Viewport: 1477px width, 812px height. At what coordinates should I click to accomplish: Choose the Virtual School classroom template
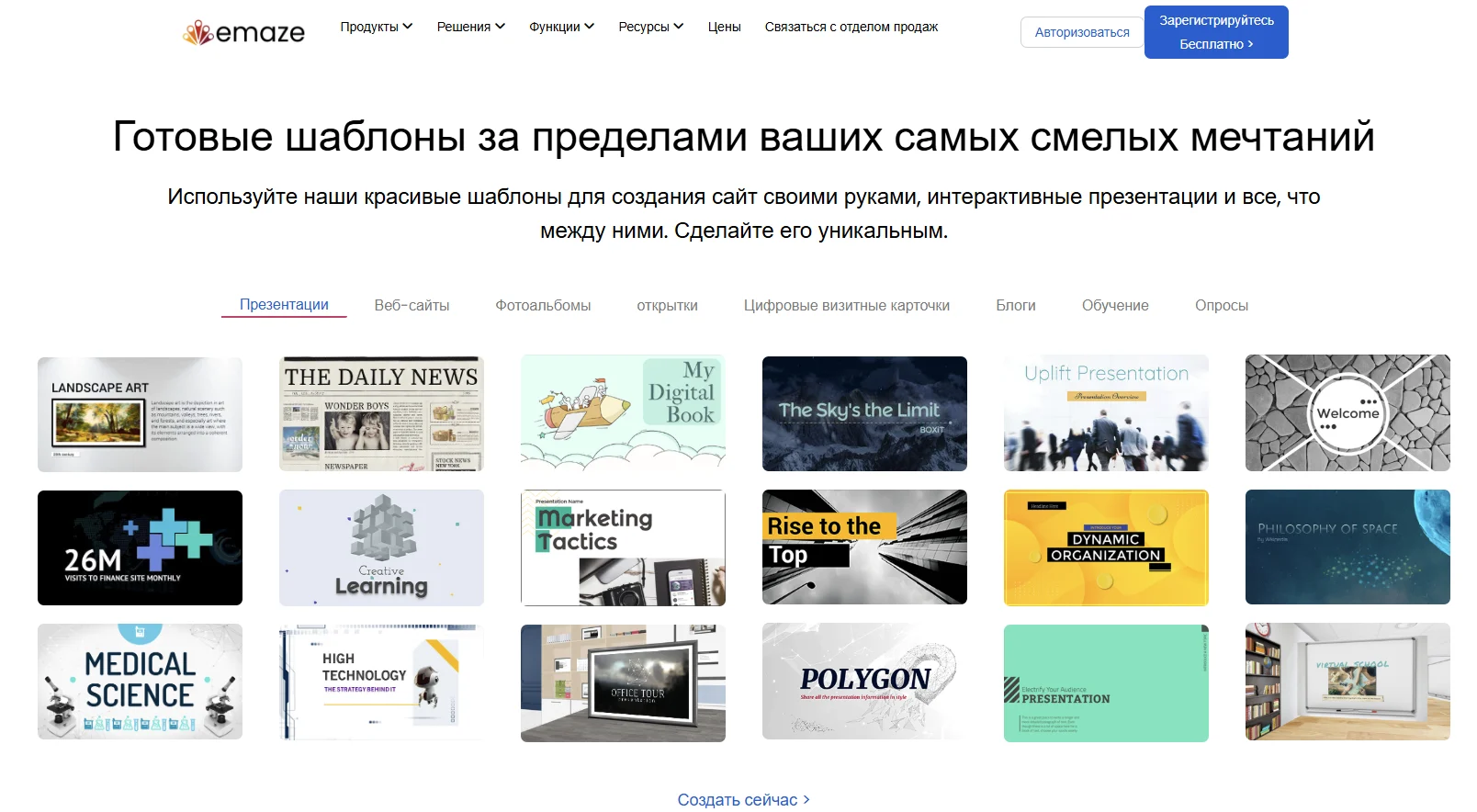coord(1347,682)
